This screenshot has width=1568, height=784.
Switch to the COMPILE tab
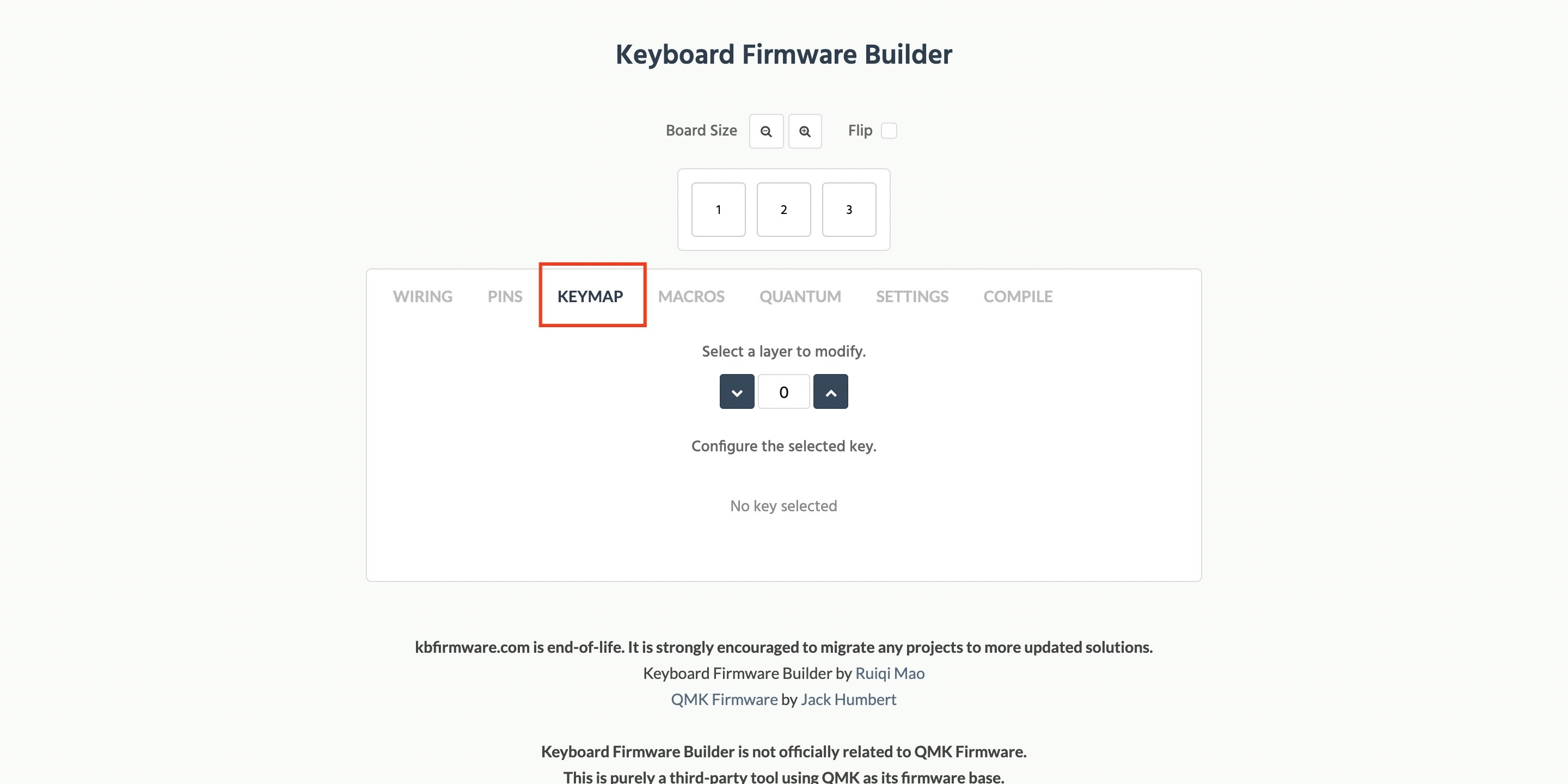[1017, 296]
